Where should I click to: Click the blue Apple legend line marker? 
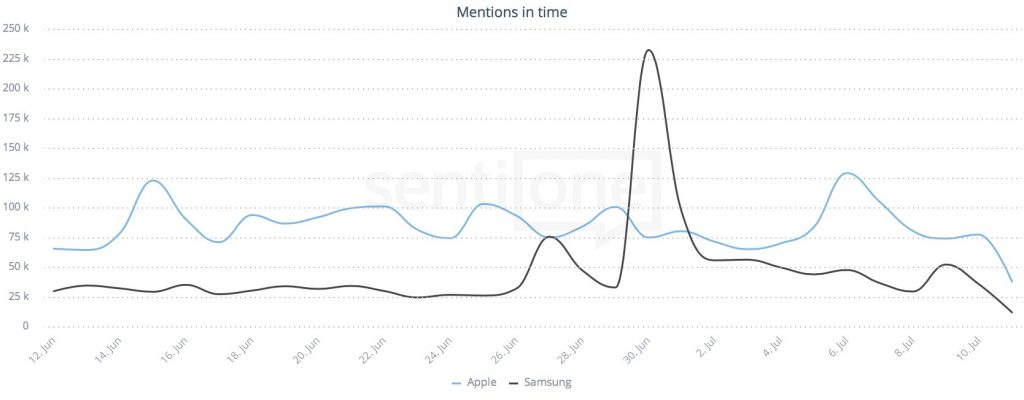click(x=457, y=383)
